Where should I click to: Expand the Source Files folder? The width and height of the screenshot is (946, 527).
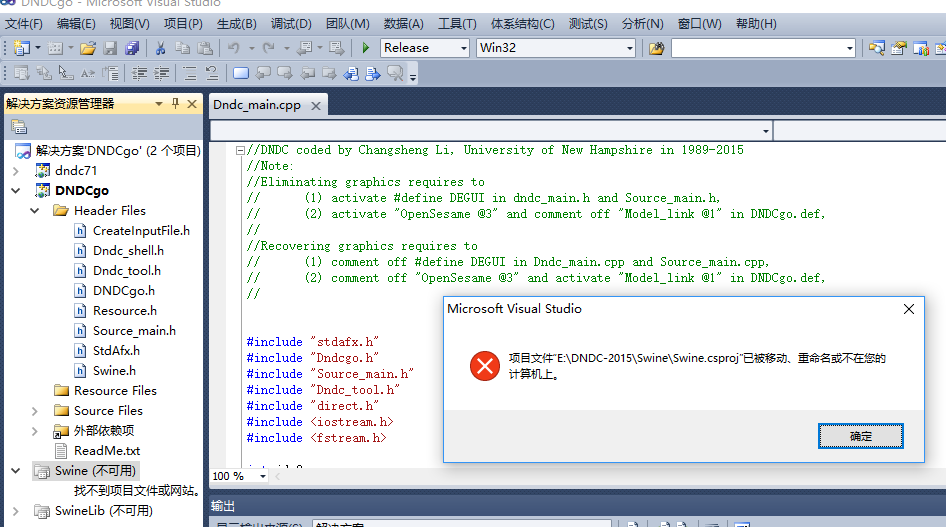pyautogui.click(x=34, y=411)
